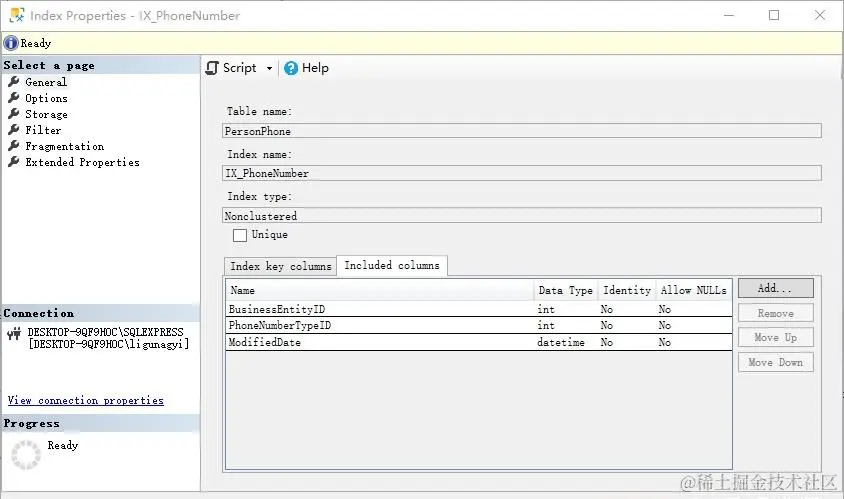Open the Fragmentation page
844x499 pixels.
(65, 146)
